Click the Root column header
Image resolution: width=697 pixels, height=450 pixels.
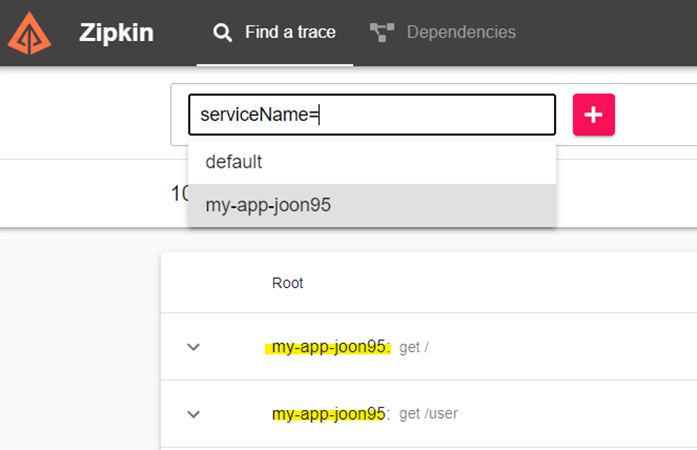[x=288, y=283]
